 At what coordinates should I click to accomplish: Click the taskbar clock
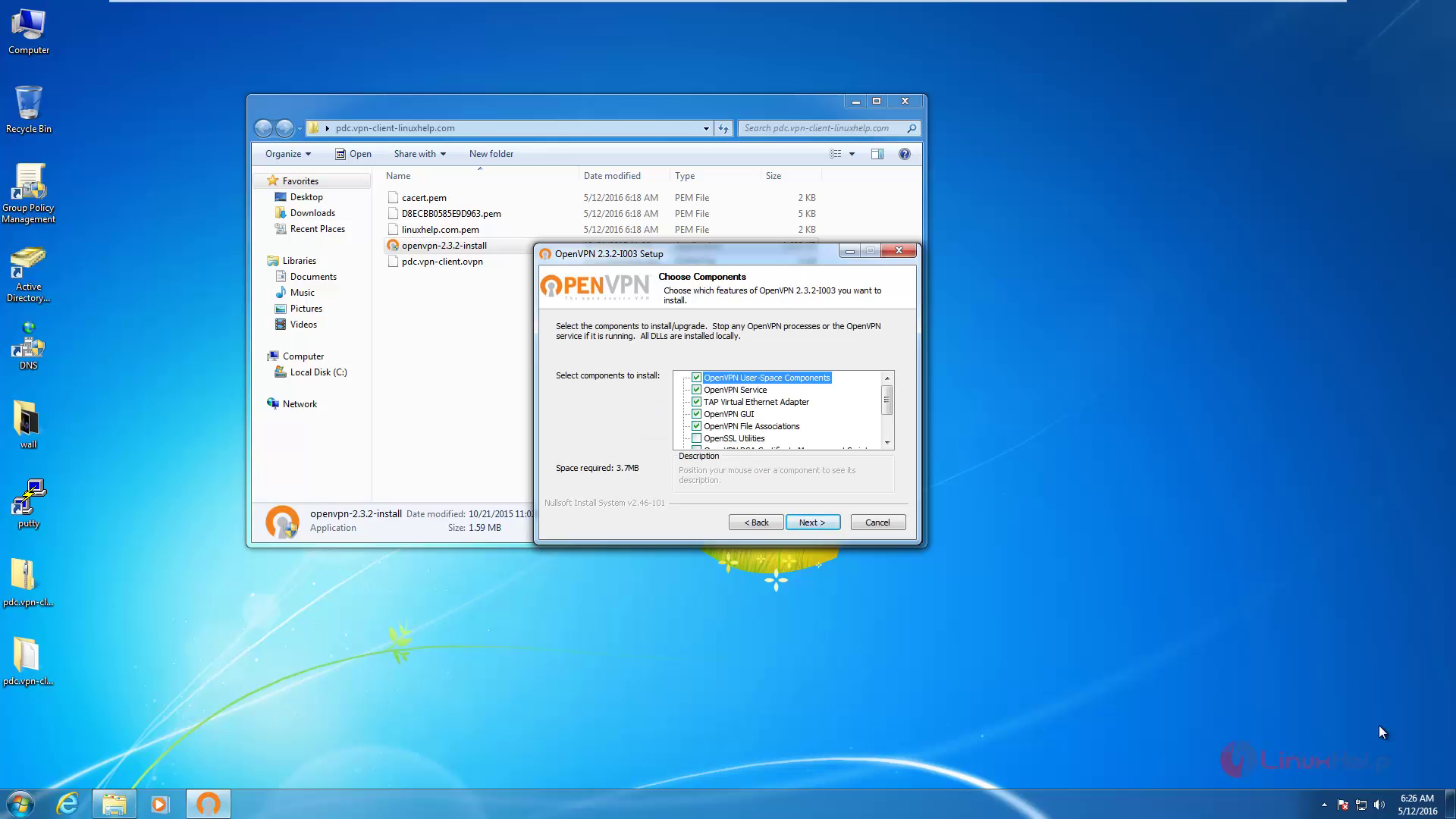pyautogui.click(x=1417, y=805)
